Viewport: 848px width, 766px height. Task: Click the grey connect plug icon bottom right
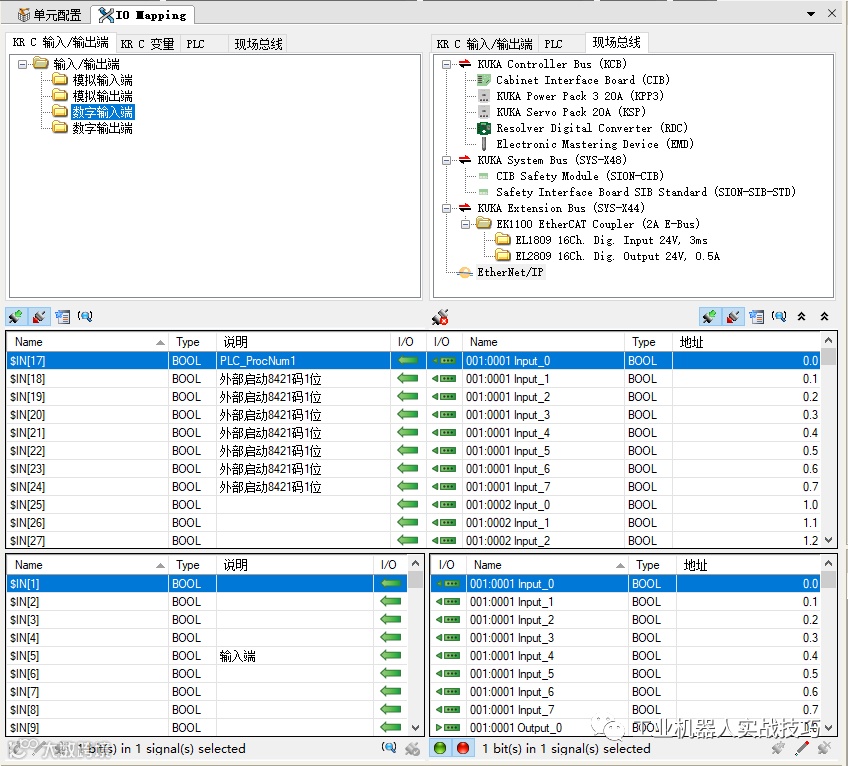[x=778, y=748]
